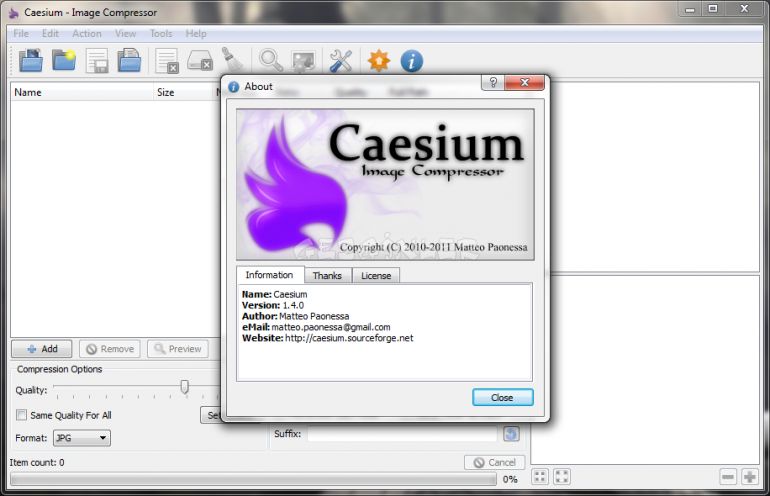The width and height of the screenshot is (770, 496).
Task: Click the Remove button
Action: 110,349
